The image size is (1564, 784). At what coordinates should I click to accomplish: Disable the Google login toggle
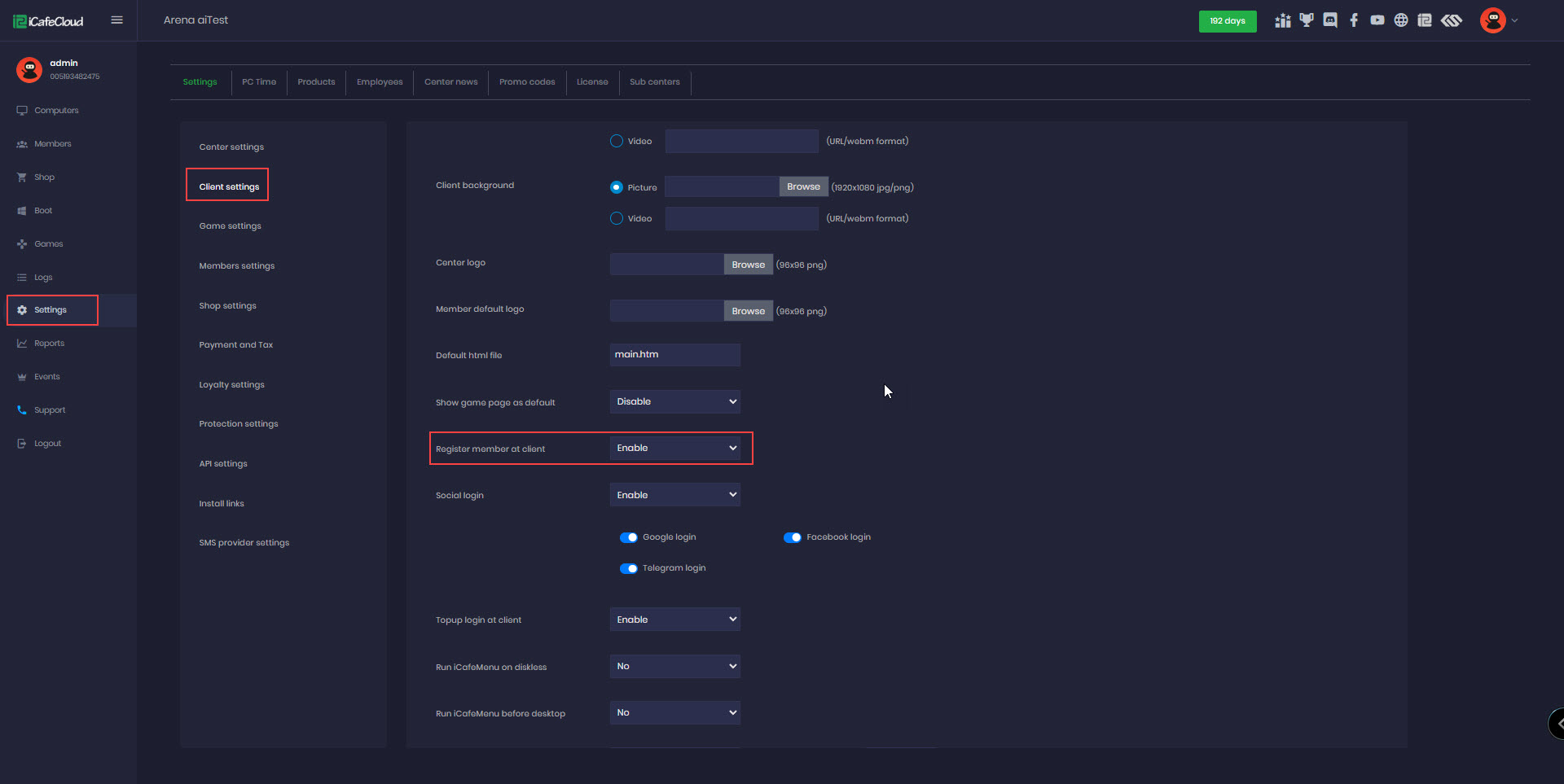[629, 537]
